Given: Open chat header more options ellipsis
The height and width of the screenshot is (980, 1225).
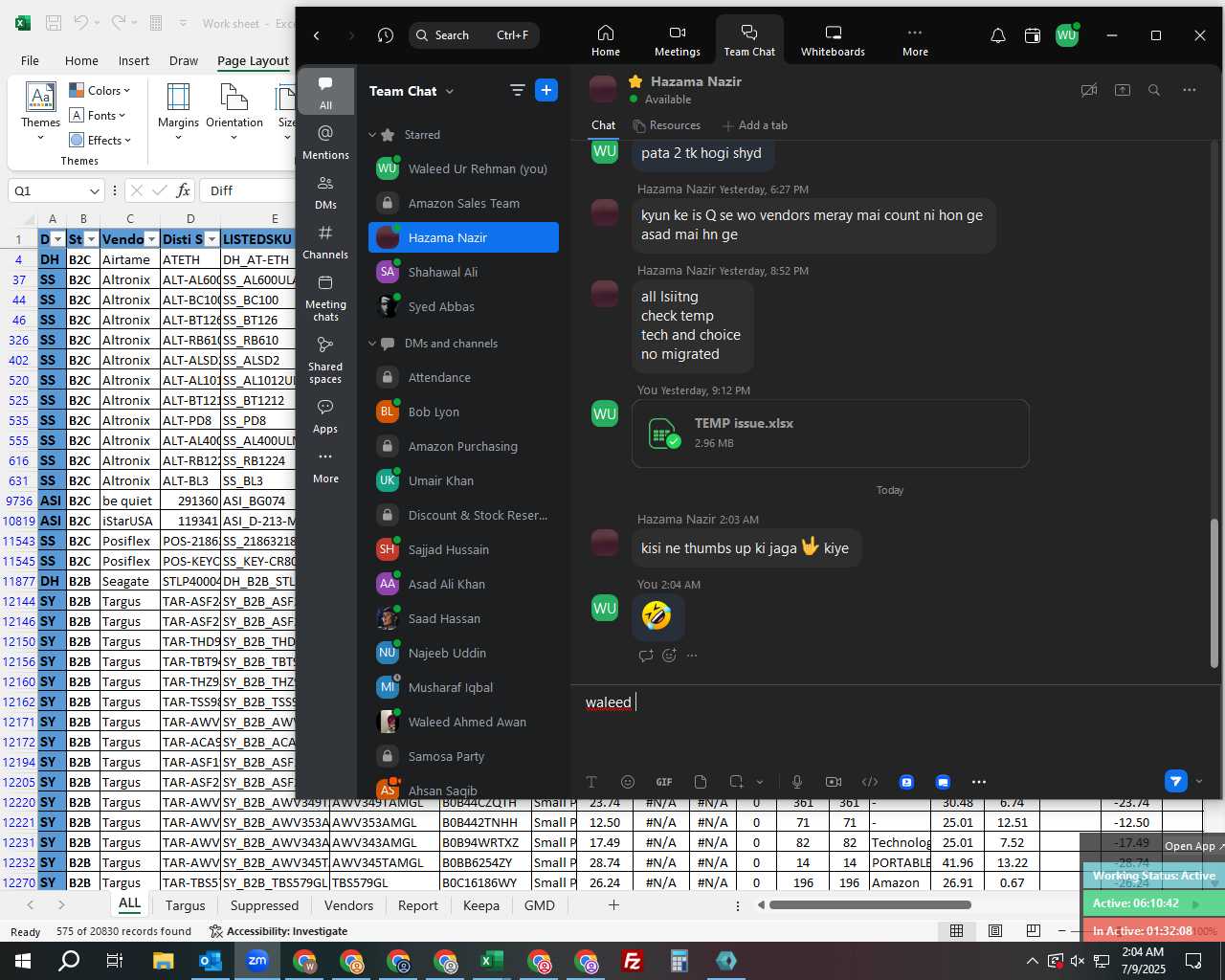Looking at the screenshot, I should pyautogui.click(x=1190, y=90).
